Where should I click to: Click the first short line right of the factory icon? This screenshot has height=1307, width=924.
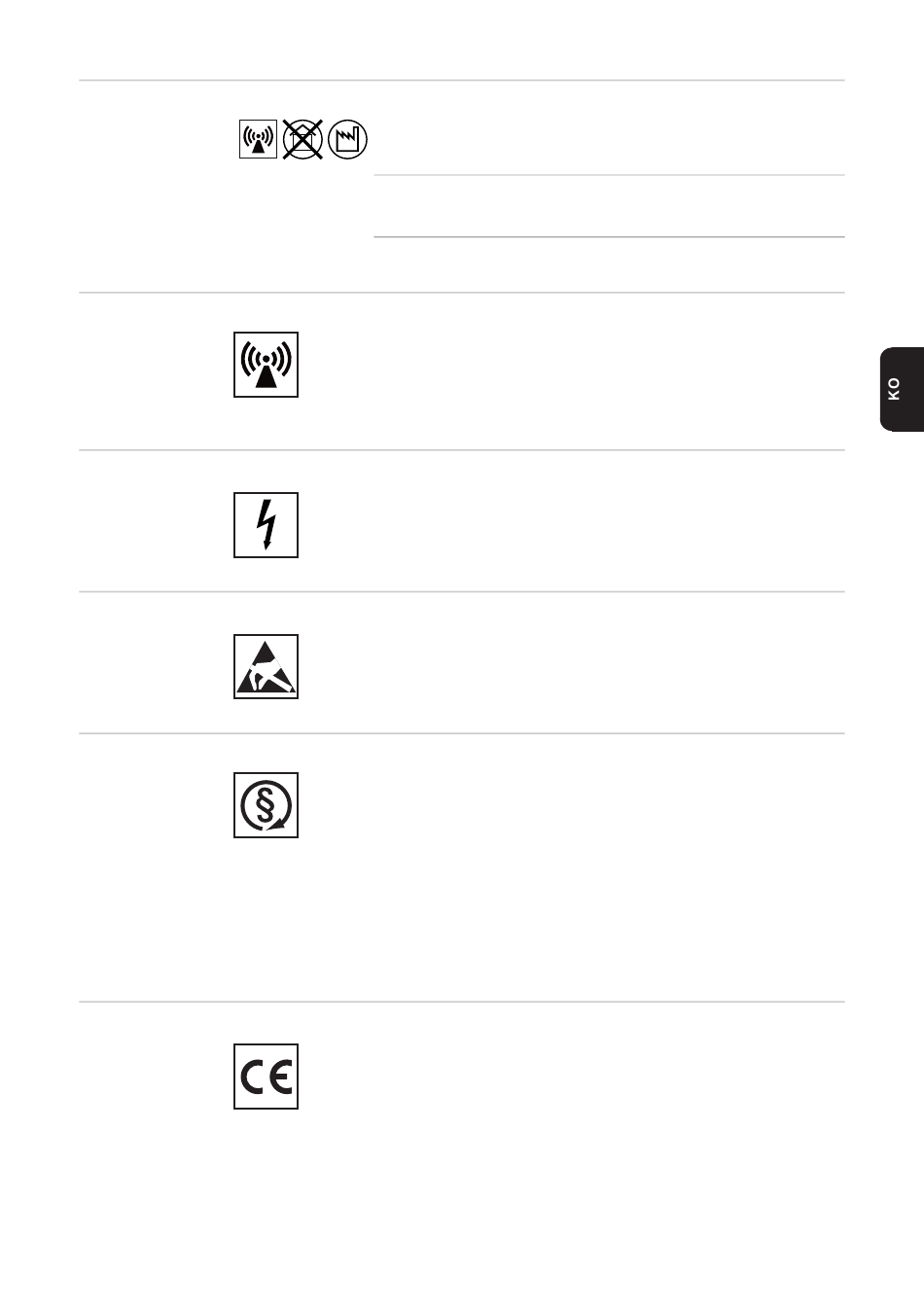point(609,176)
